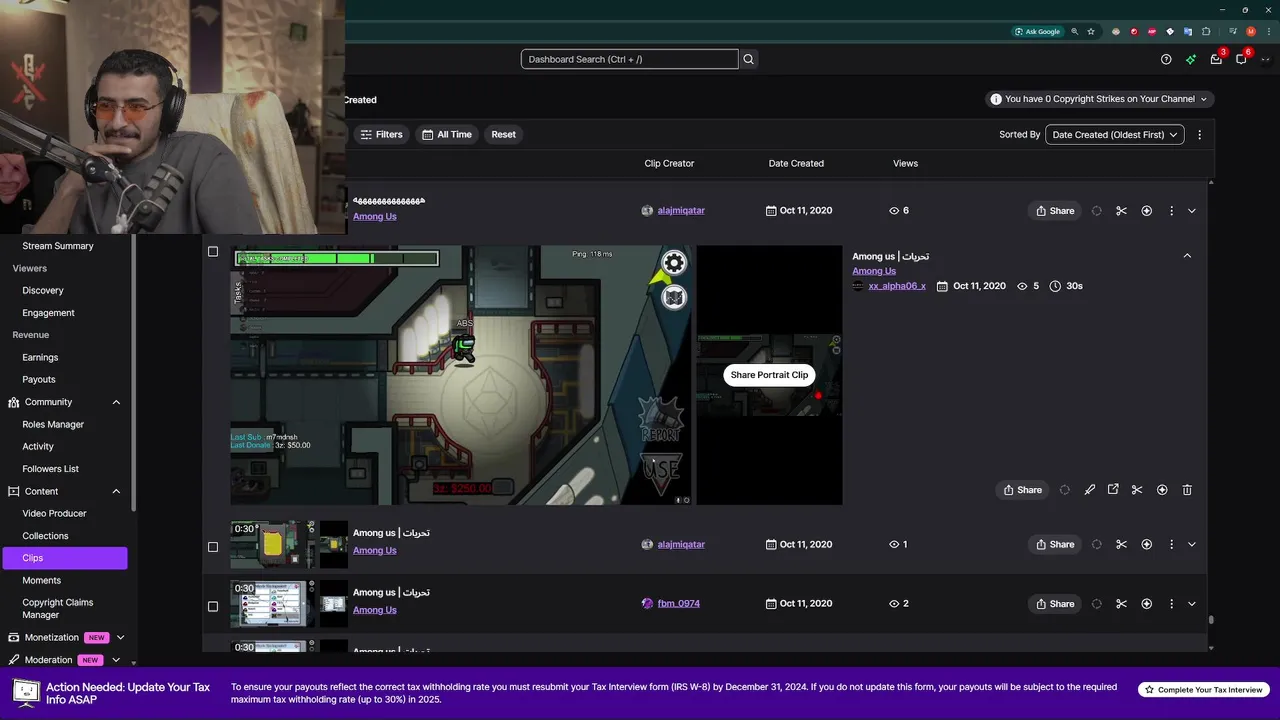This screenshot has height=720, width=1280.
Task: Open three-dot menu in top clip row with 6 views
Action: point(1170,211)
